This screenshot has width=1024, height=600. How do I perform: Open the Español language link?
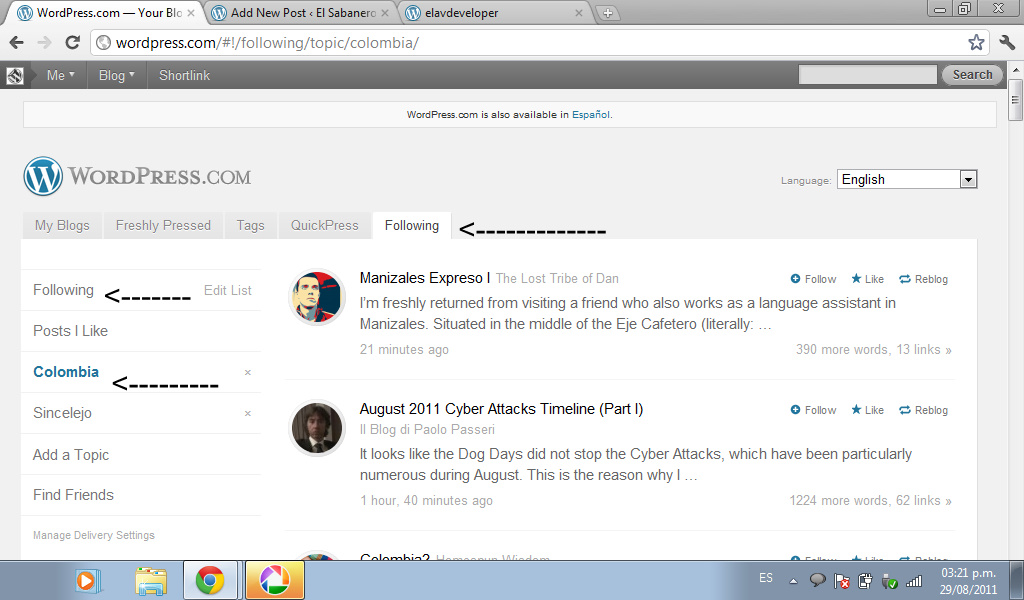pos(590,115)
